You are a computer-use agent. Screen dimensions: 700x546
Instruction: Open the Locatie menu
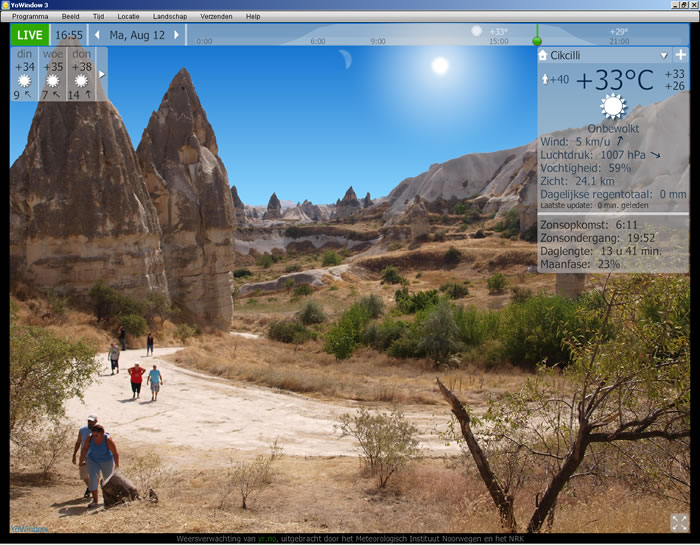click(129, 17)
